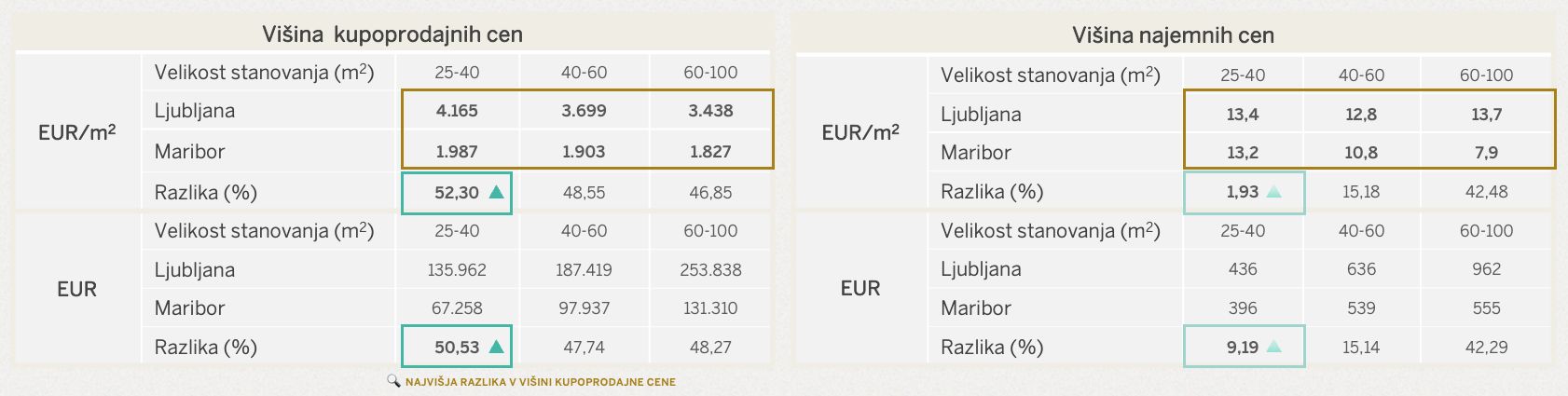This screenshot has width=1568, height=396.
Task: Click the Maribor rent cell 7,9
Action: coord(1486,153)
